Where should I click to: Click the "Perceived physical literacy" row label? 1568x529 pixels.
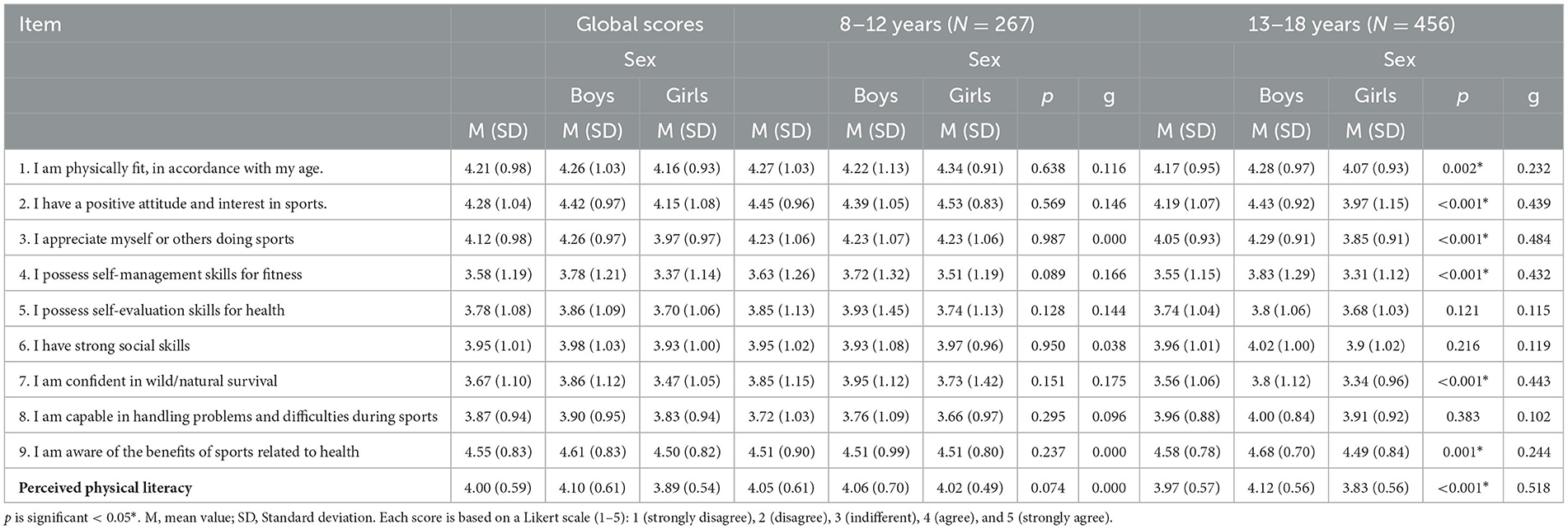point(106,488)
